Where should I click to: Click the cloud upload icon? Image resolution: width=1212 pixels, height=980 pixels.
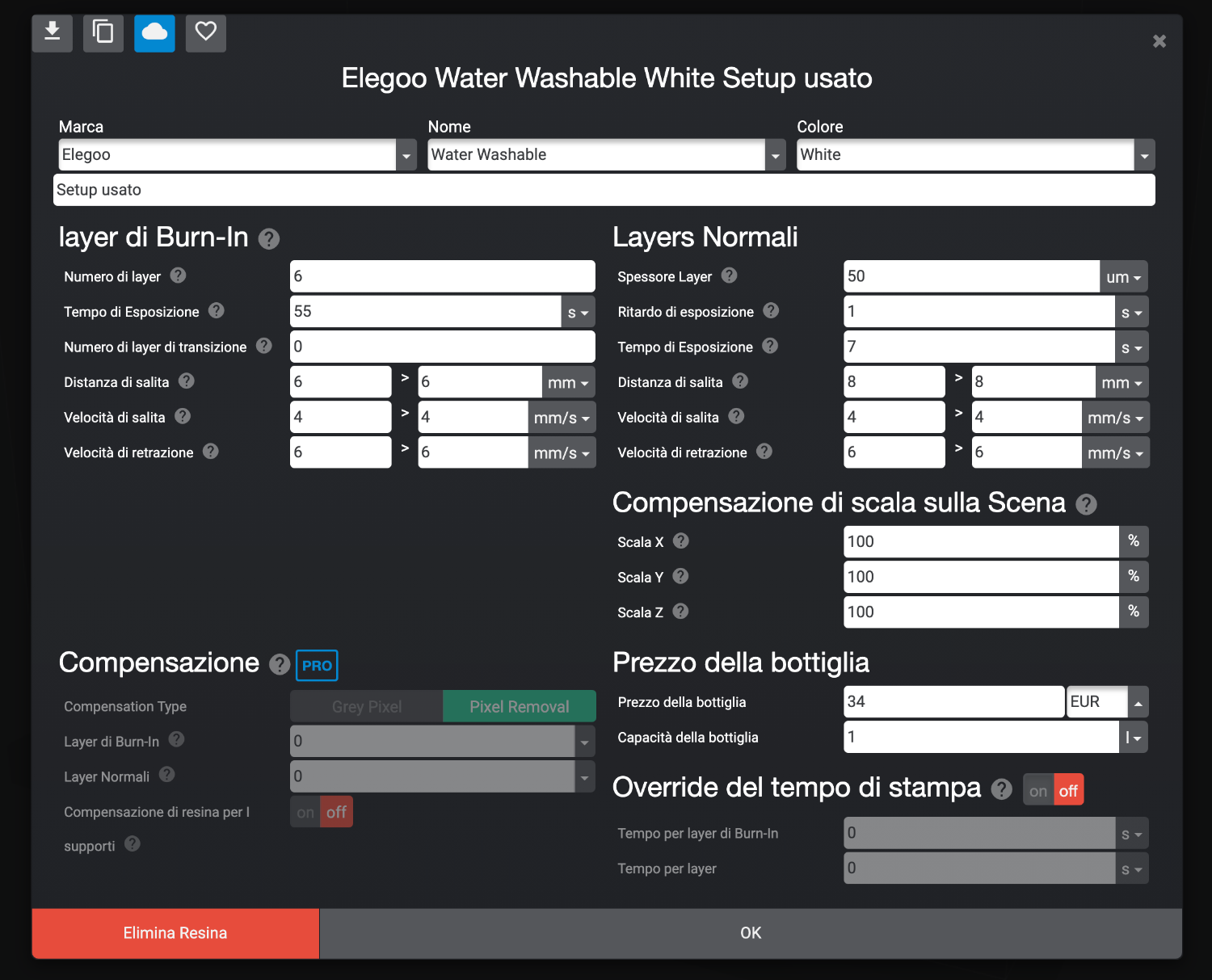coord(154,32)
